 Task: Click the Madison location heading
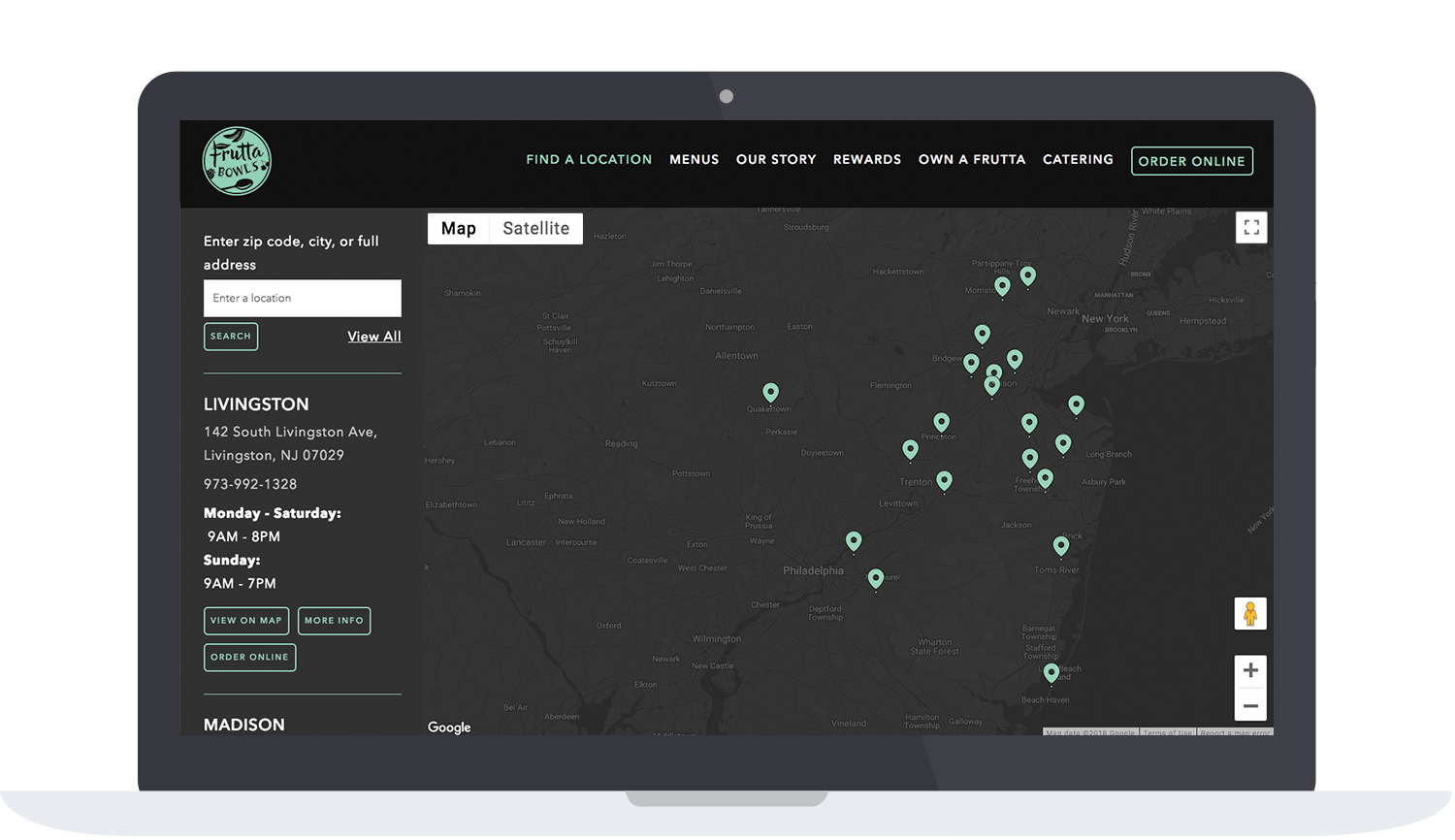244,725
